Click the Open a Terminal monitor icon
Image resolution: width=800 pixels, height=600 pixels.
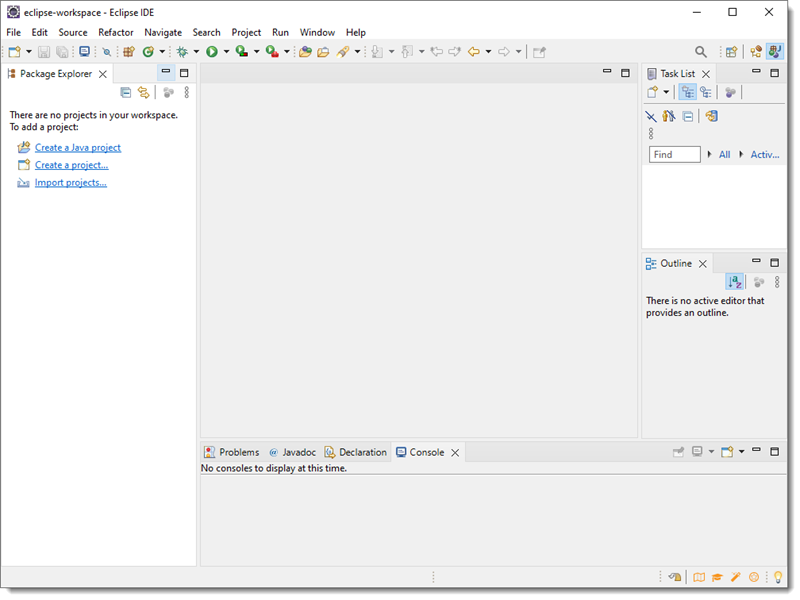click(x=85, y=52)
